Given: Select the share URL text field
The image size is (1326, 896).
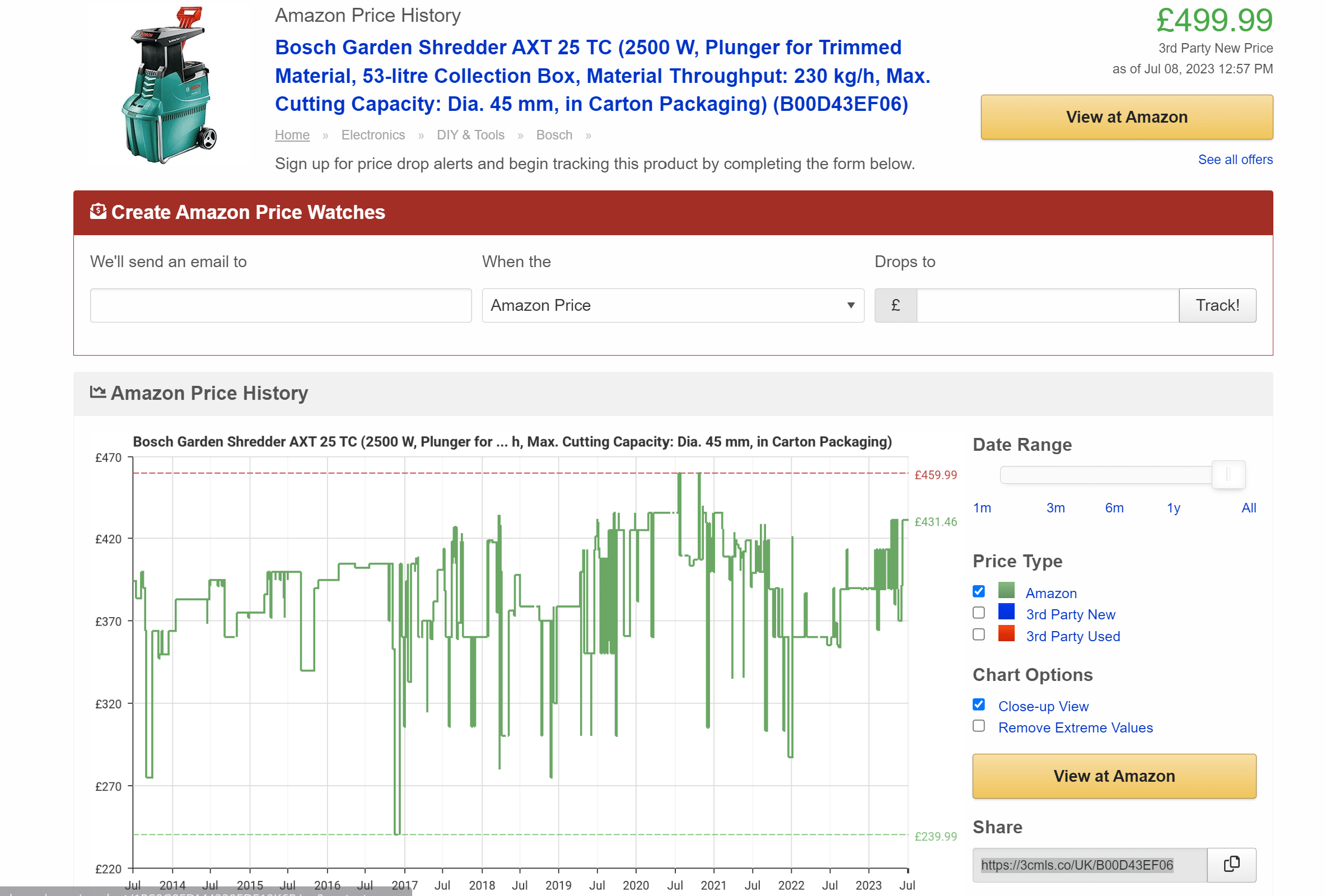Looking at the screenshot, I should coord(1090,865).
